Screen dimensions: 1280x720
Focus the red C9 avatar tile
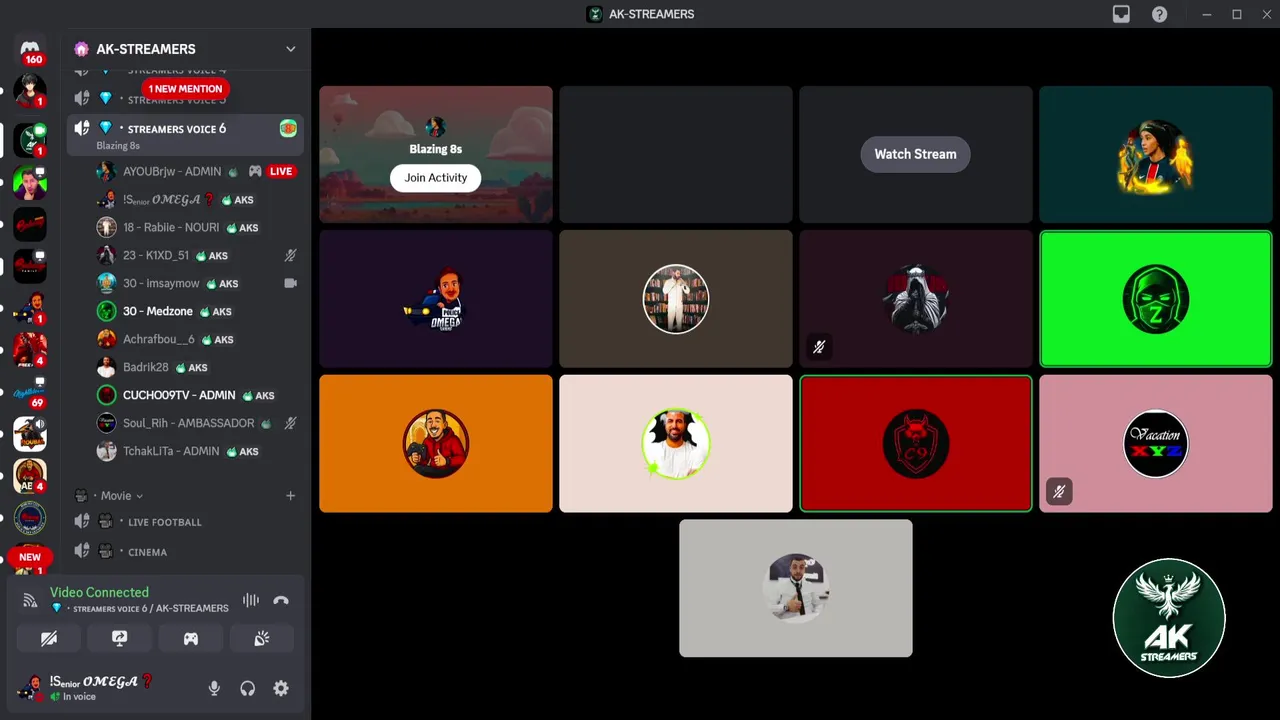coord(915,443)
